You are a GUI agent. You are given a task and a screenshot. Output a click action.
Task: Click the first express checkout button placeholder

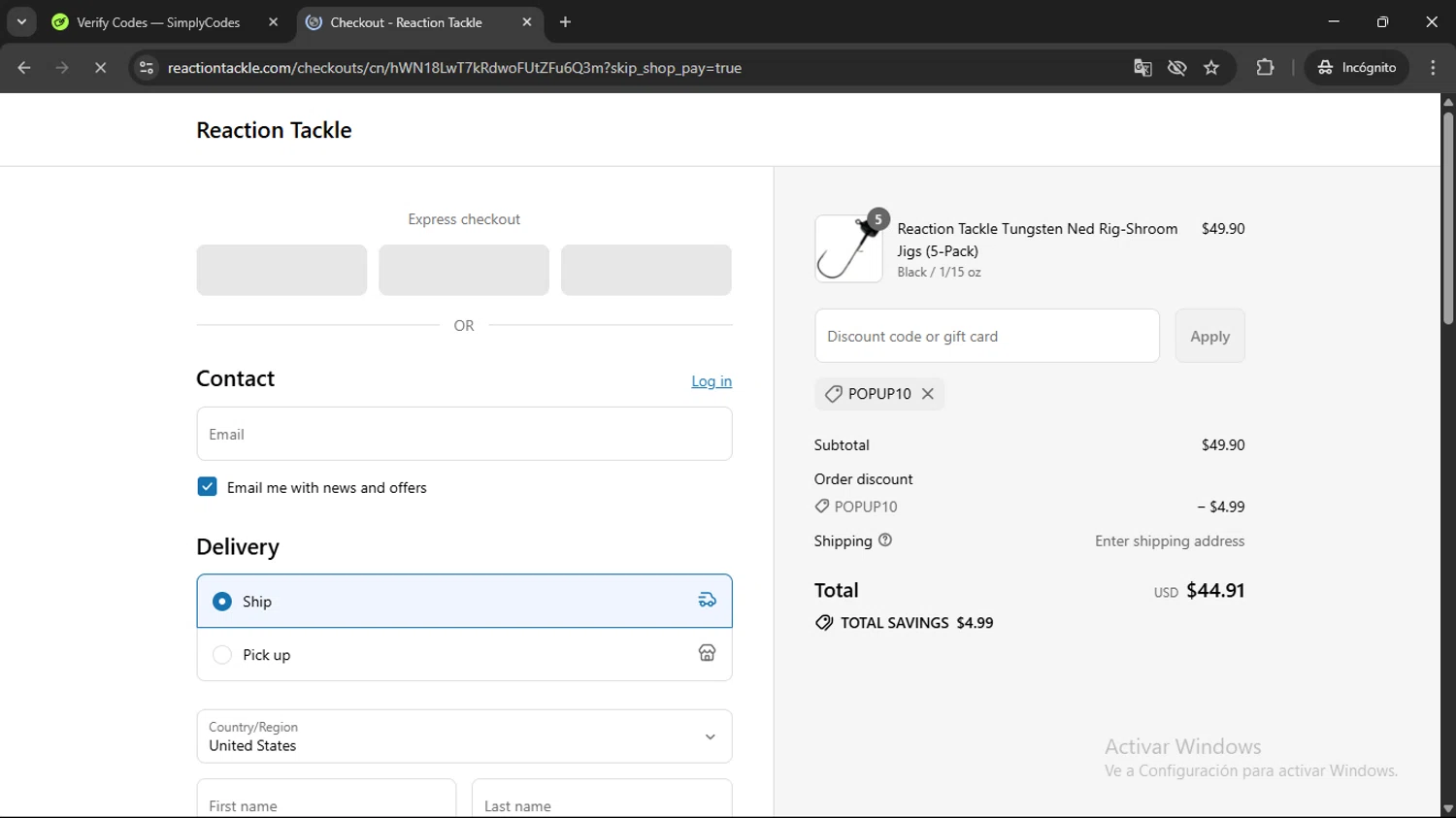coord(281,270)
